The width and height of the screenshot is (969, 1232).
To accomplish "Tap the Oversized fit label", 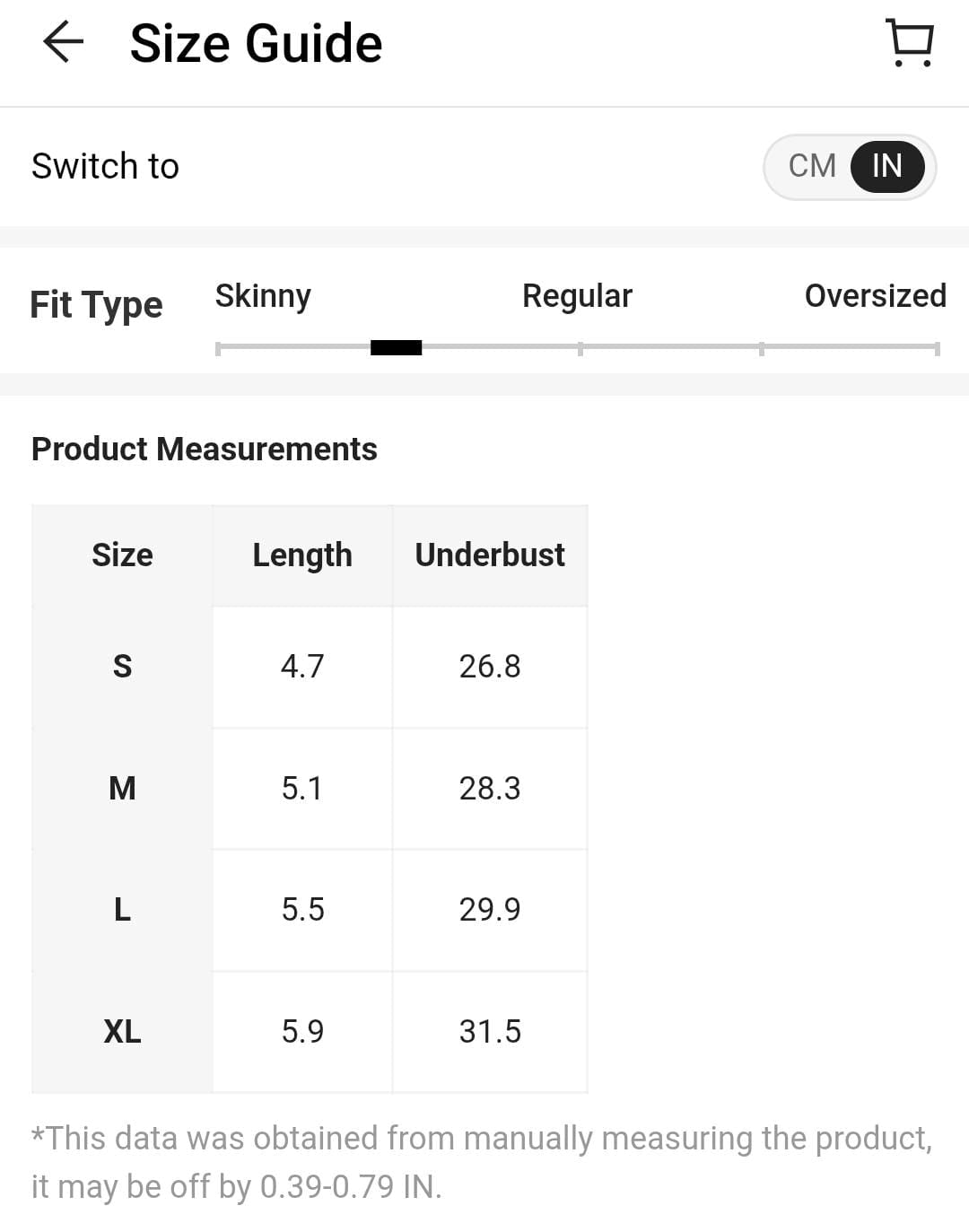I will pos(875,295).
